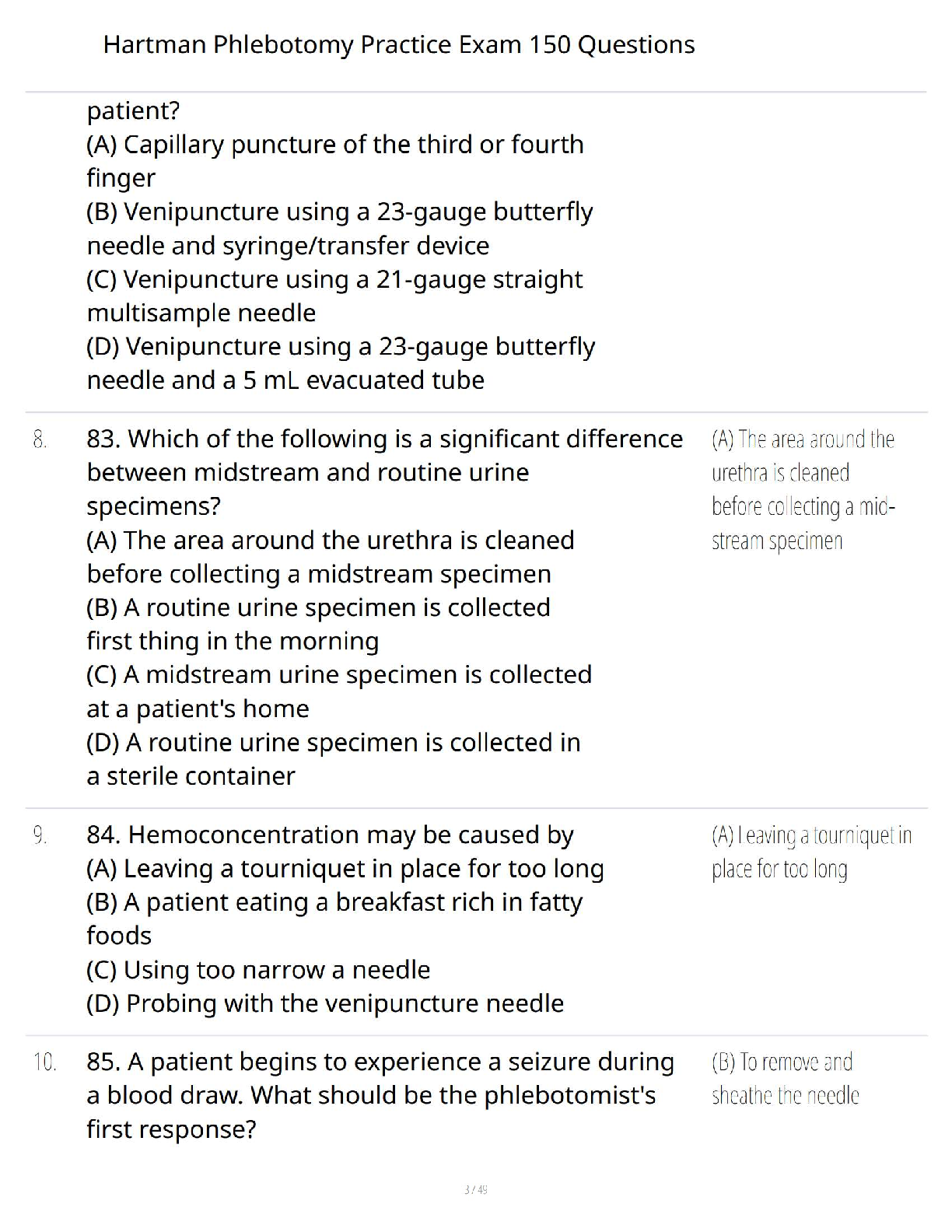Viewport: 952px width, 1232px height.
Task: Click row number 8 beside question 83
Action: pos(40,440)
